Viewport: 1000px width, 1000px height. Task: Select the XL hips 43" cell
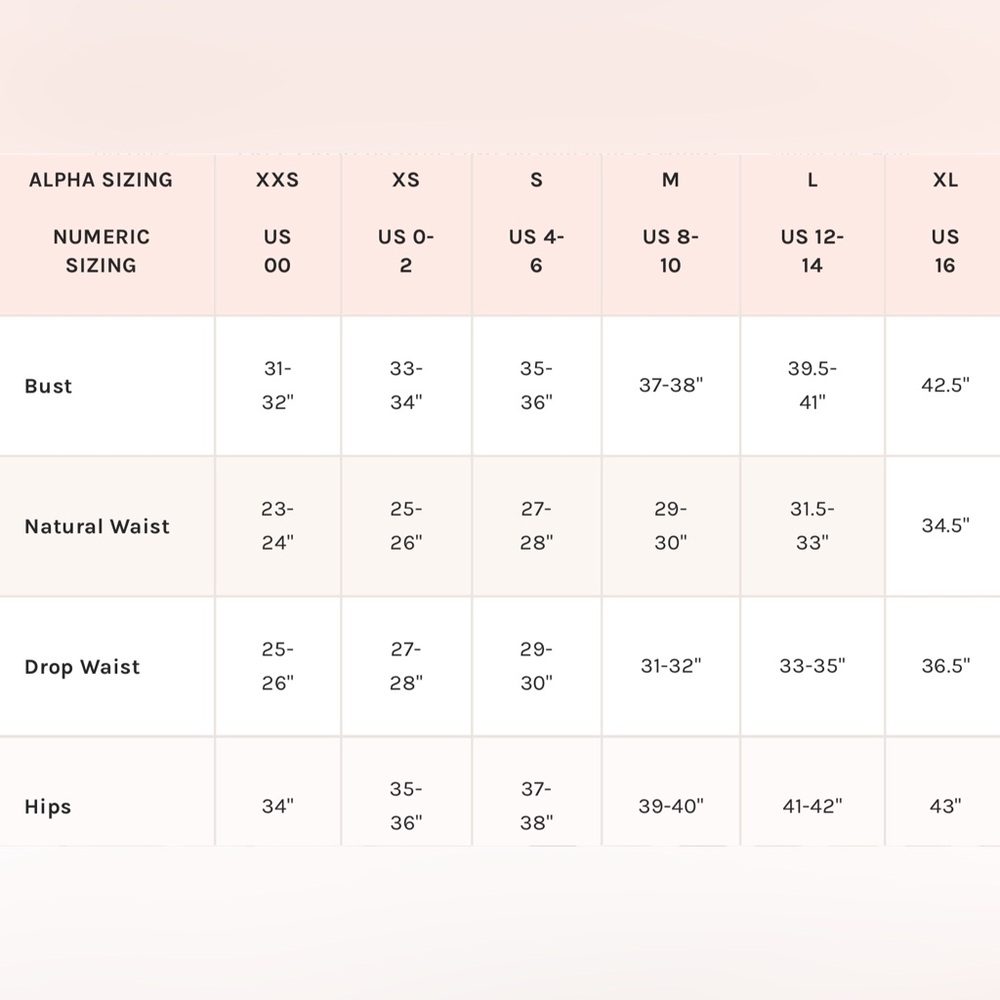click(x=944, y=792)
